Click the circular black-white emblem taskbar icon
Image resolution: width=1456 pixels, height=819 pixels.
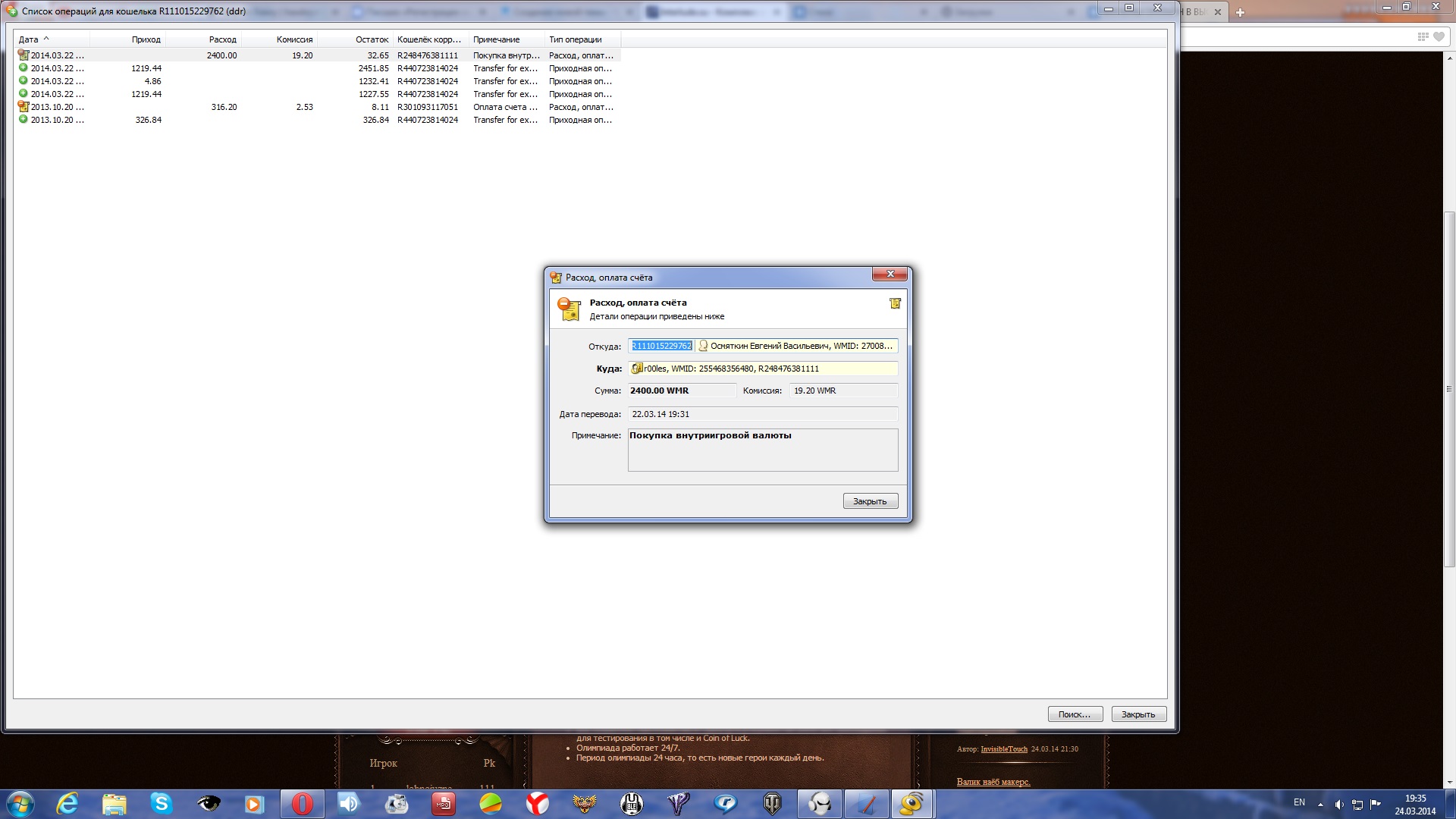[631, 804]
